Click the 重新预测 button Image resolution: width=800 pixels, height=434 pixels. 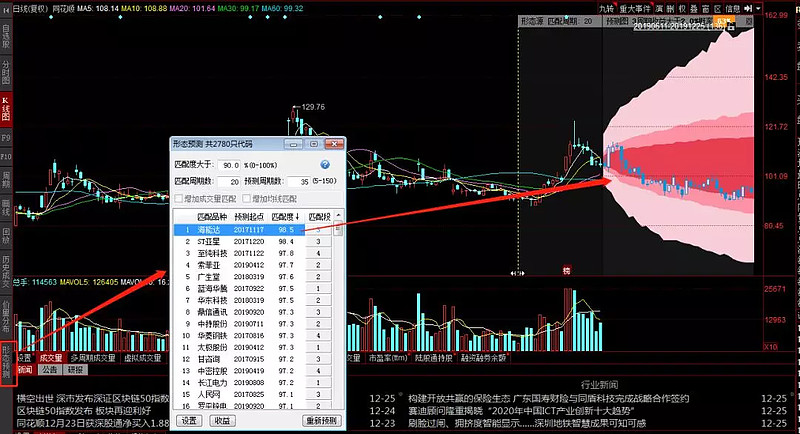(x=321, y=421)
